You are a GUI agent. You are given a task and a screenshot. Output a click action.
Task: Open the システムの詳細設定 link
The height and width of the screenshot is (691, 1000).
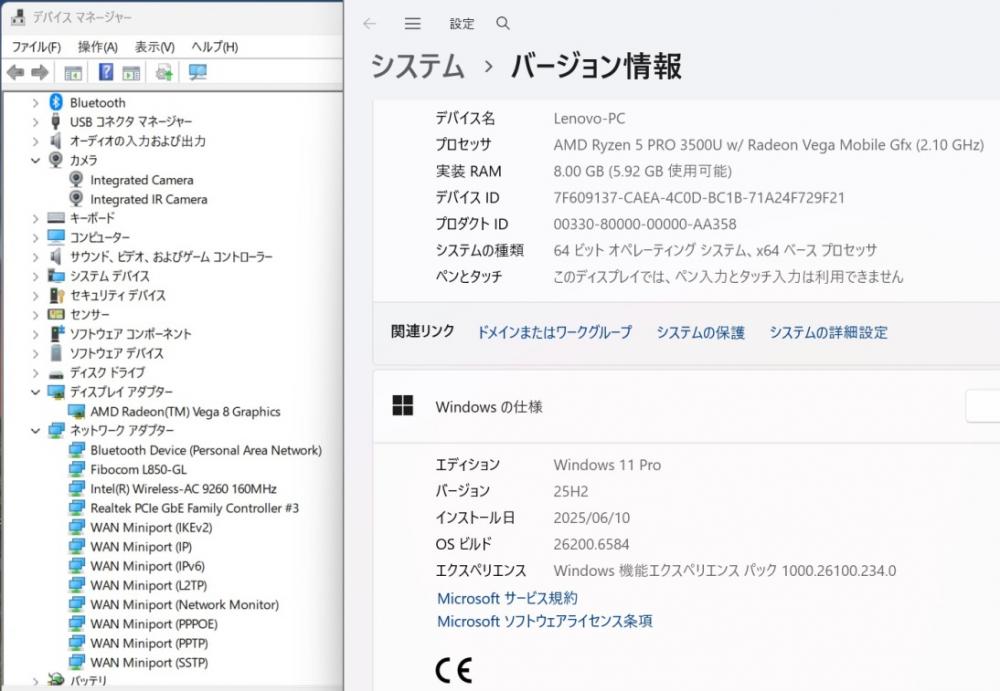[828, 333]
